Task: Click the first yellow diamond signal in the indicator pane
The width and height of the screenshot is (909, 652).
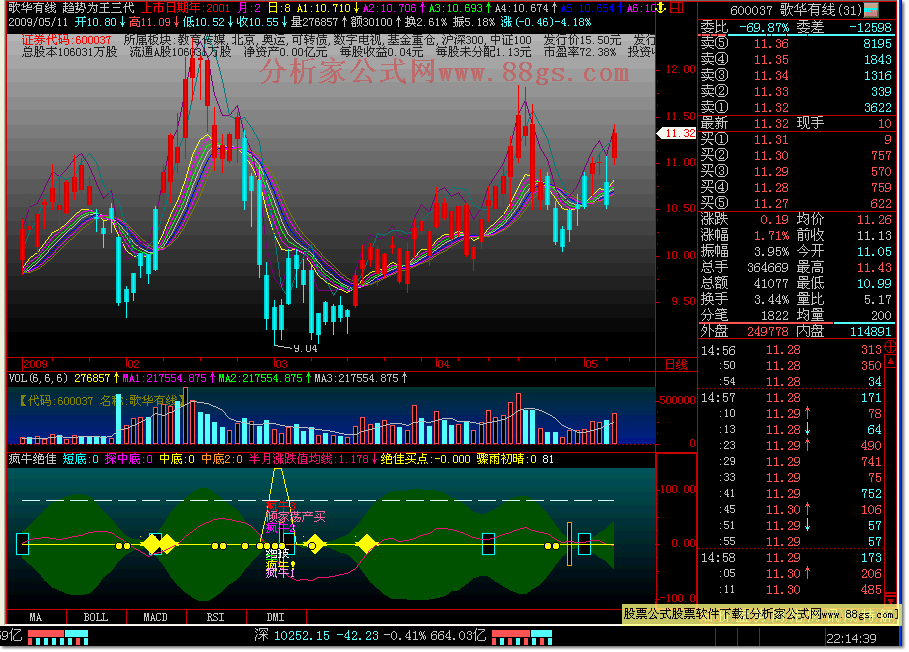Action: (152, 544)
